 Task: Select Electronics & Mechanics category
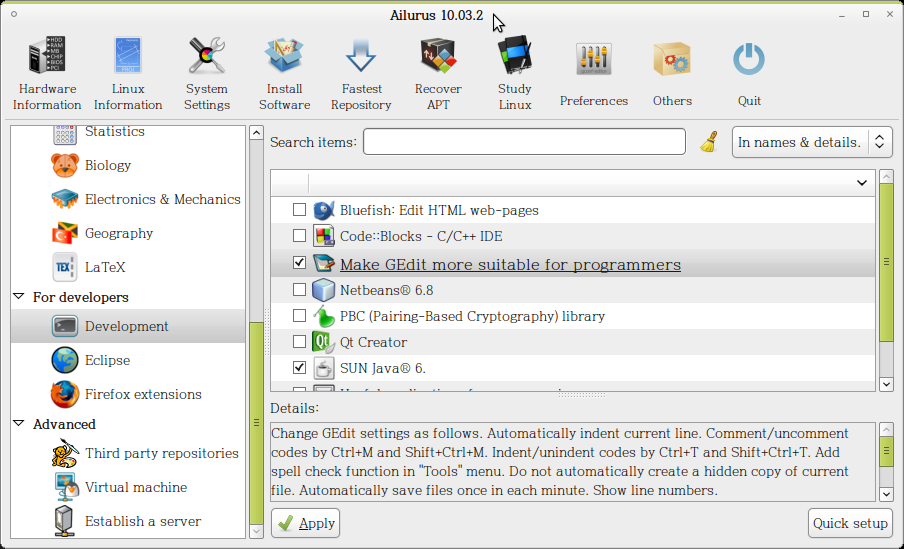click(128, 200)
